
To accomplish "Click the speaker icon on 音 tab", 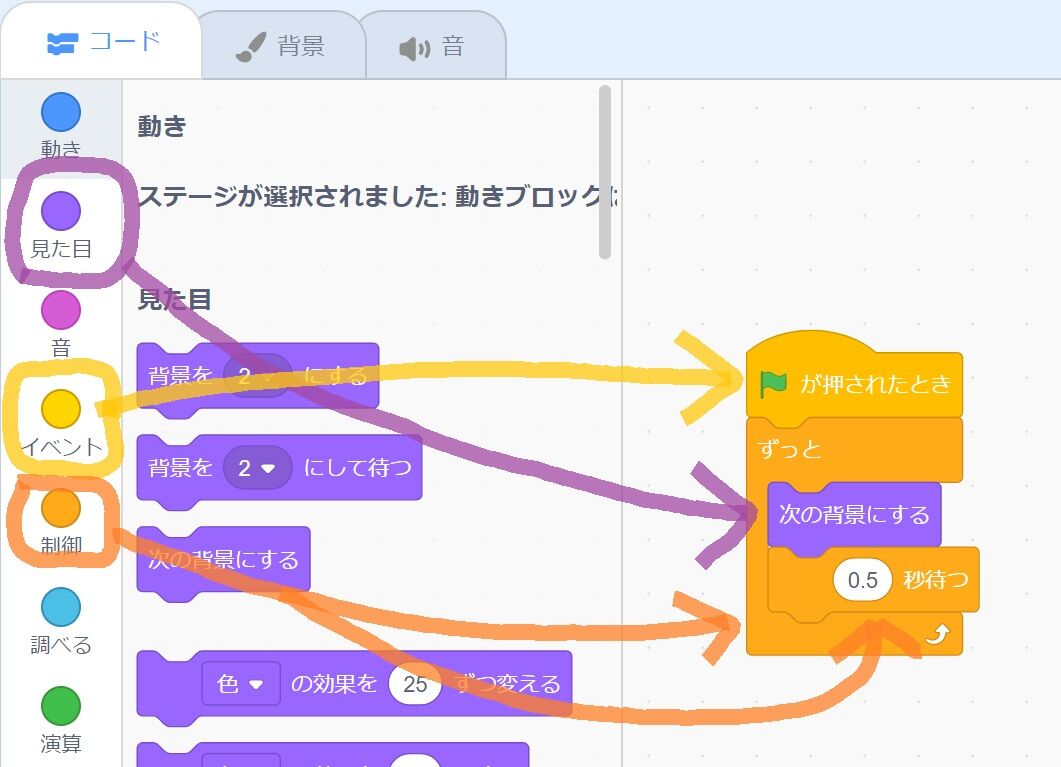I will point(414,49).
